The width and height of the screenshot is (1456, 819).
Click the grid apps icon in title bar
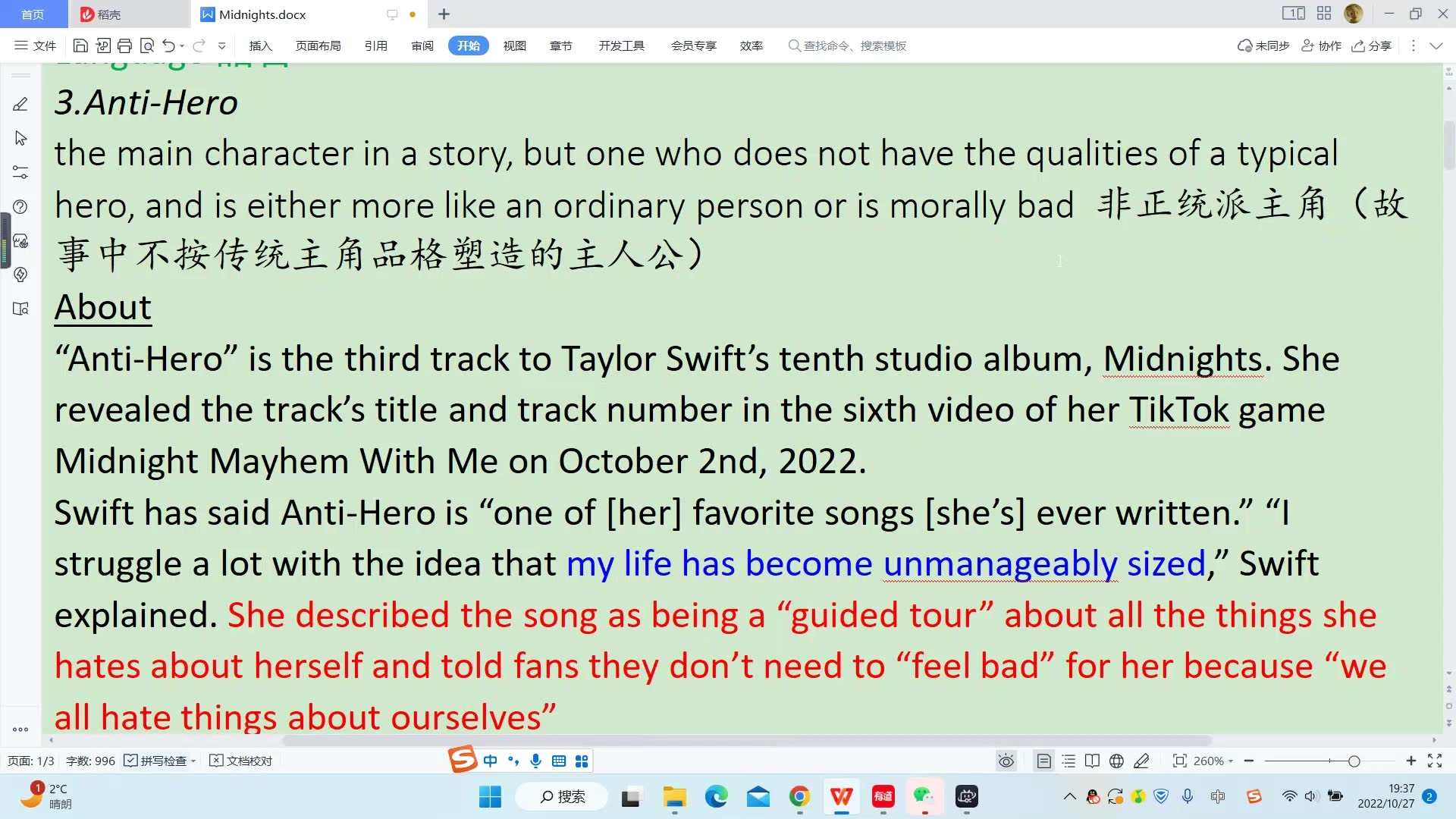(x=1324, y=14)
